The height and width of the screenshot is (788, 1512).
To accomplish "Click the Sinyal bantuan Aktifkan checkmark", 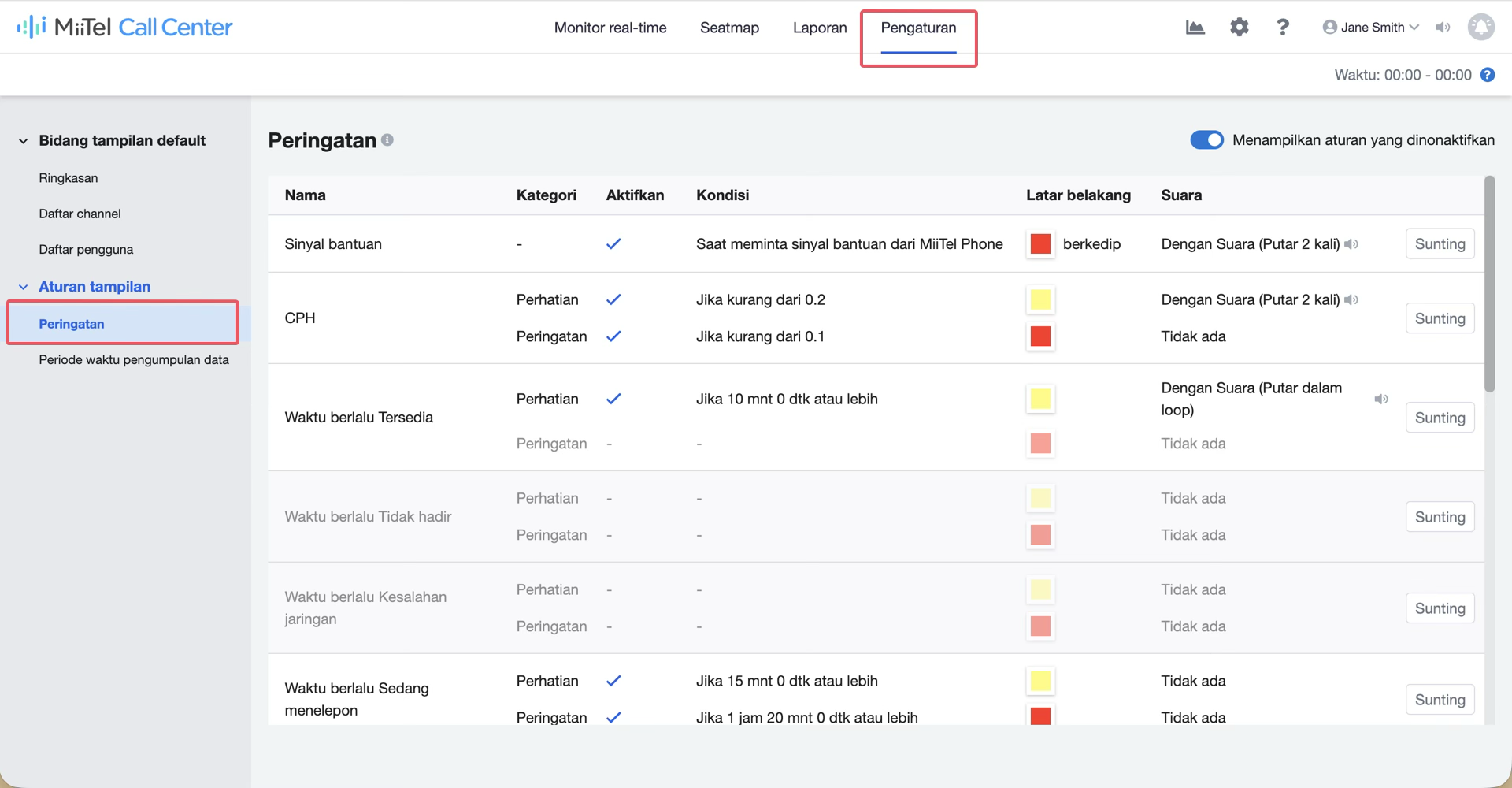I will [613, 243].
